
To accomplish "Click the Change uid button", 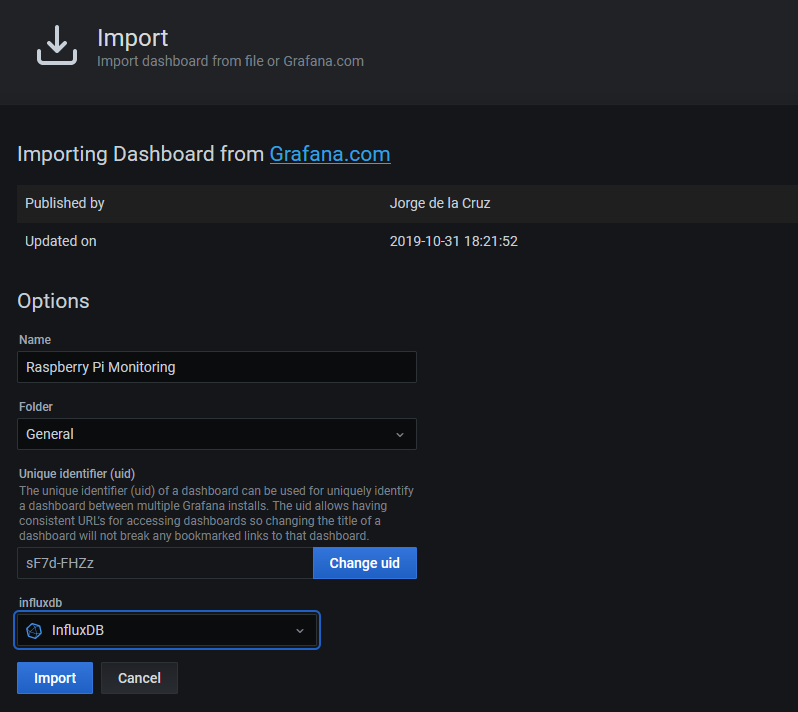I will click(365, 563).
